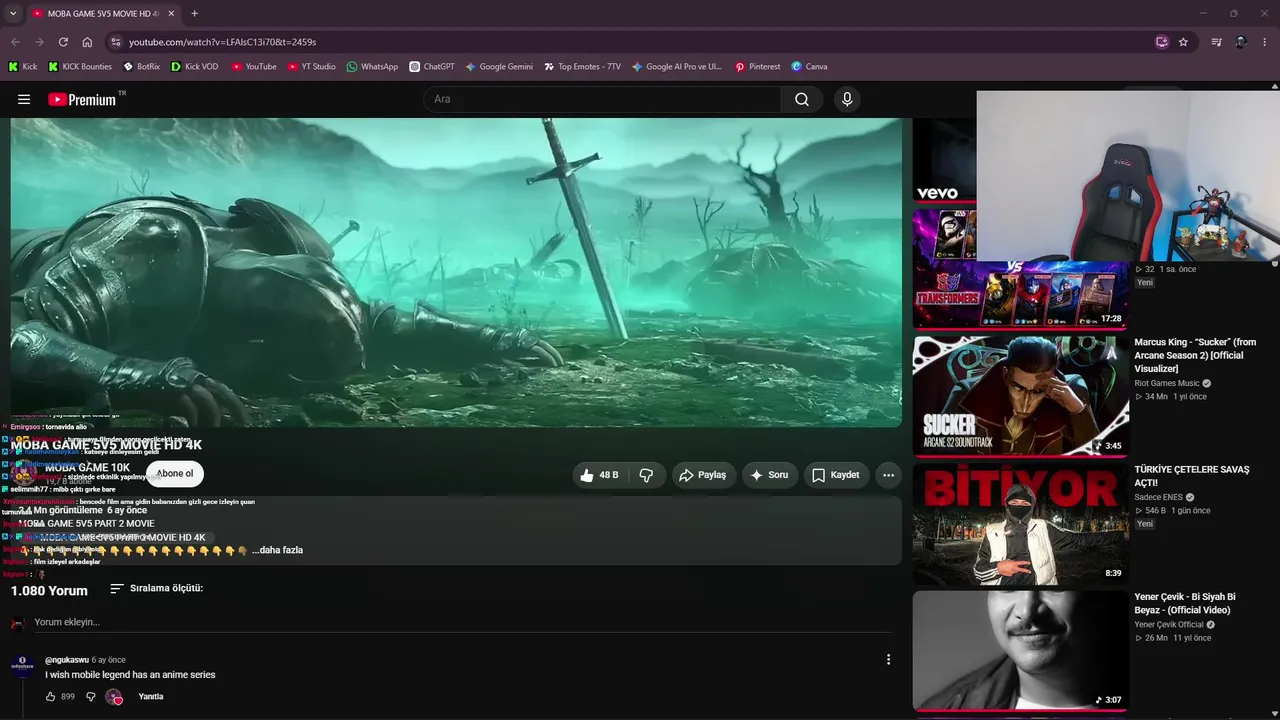Share the video using Paylaş
Image resolution: width=1280 pixels, height=720 pixels.
coord(702,475)
